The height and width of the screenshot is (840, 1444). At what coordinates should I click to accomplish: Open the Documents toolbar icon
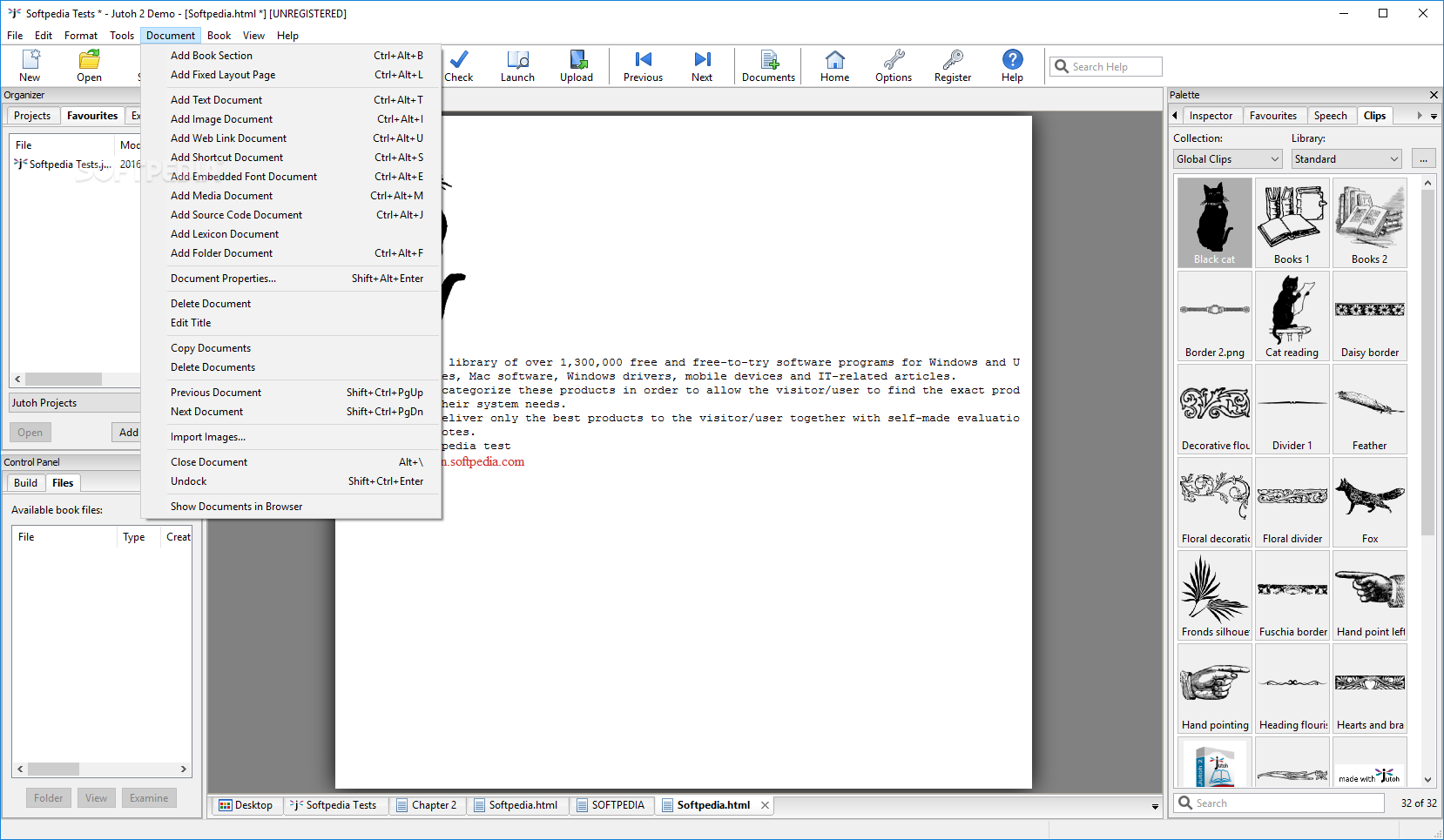pos(768,66)
